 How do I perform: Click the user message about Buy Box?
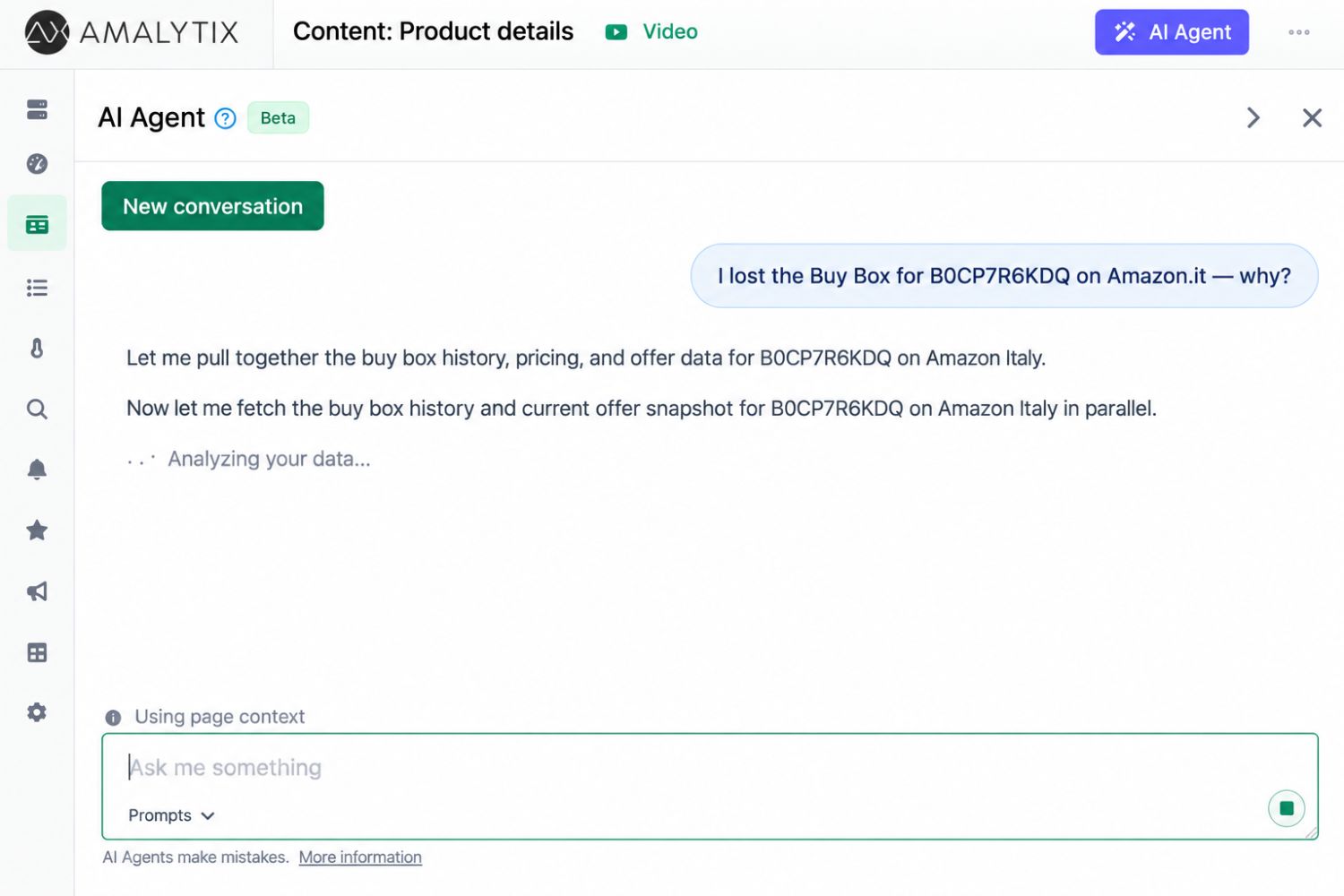coord(1004,276)
